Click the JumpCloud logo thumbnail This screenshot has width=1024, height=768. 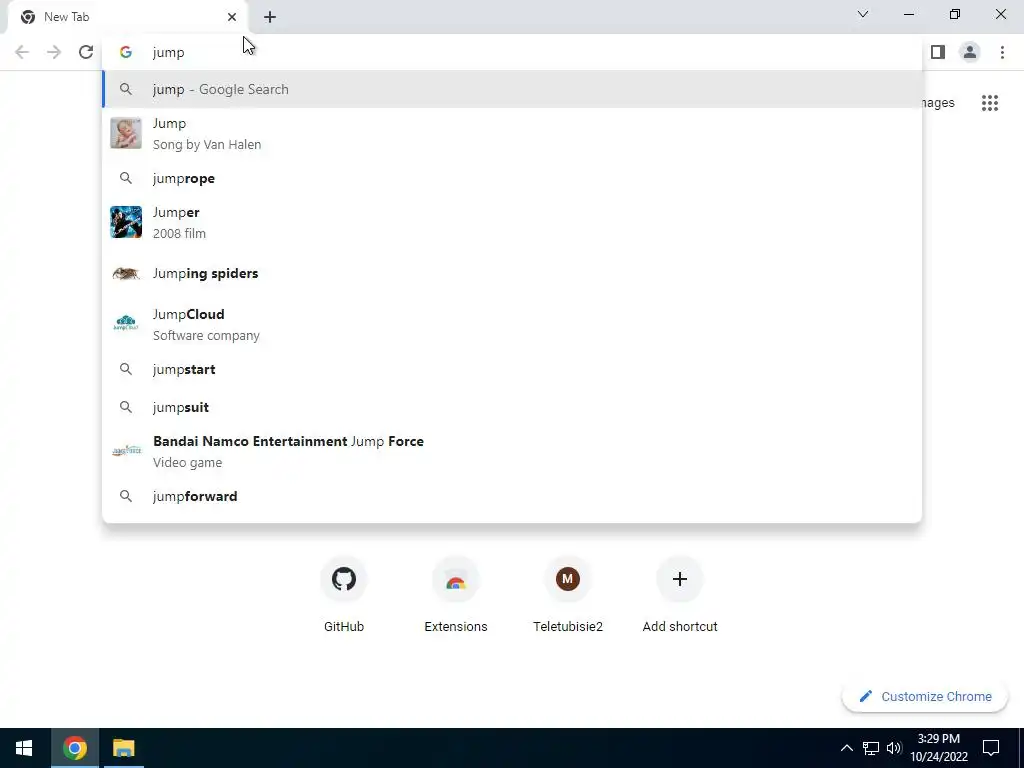click(126, 323)
